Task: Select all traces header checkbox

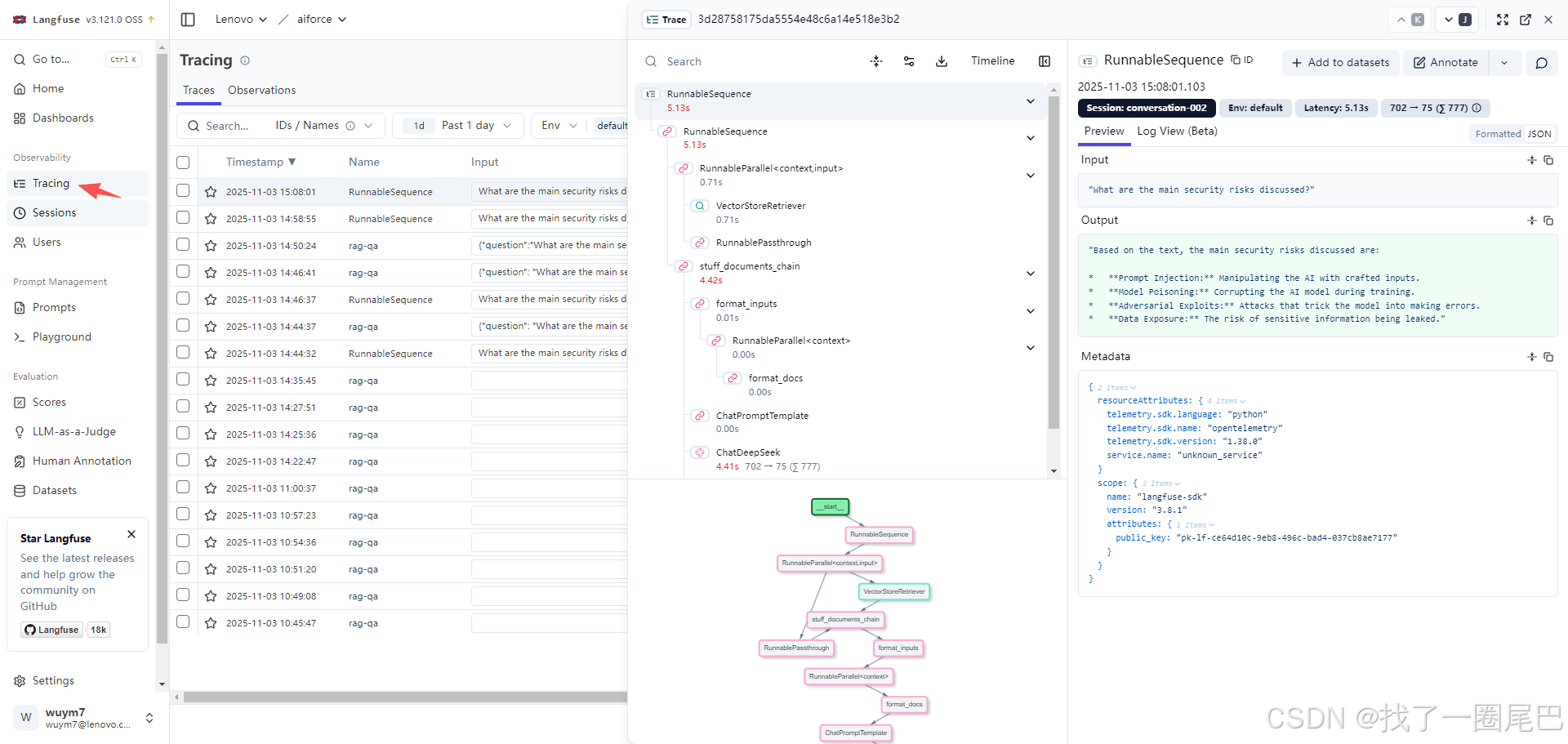Action: coord(183,163)
